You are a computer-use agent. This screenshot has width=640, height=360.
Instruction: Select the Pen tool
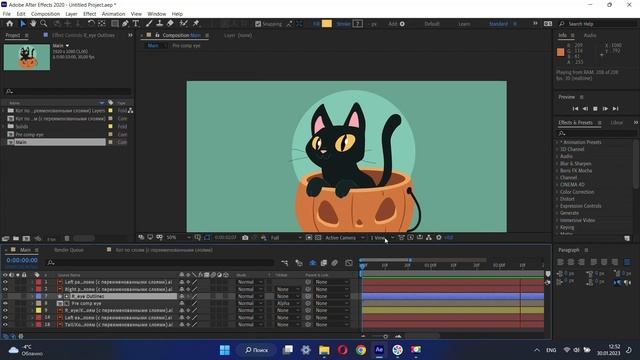click(x=125, y=24)
